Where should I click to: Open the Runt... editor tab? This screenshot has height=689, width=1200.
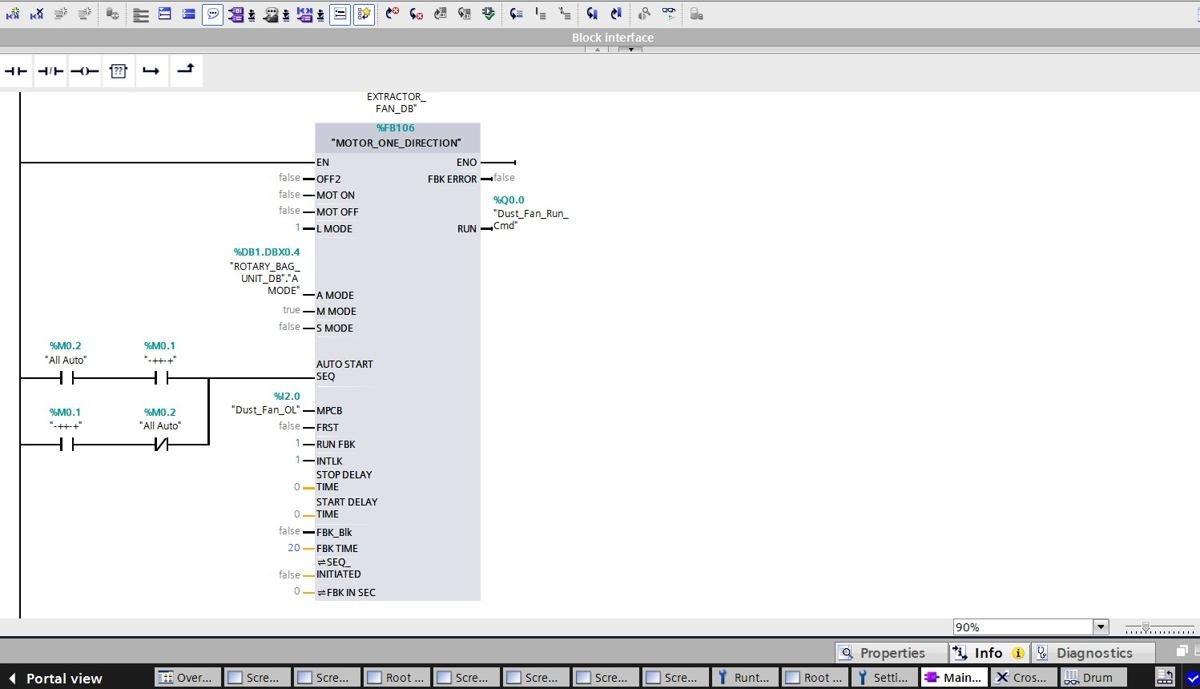745,677
